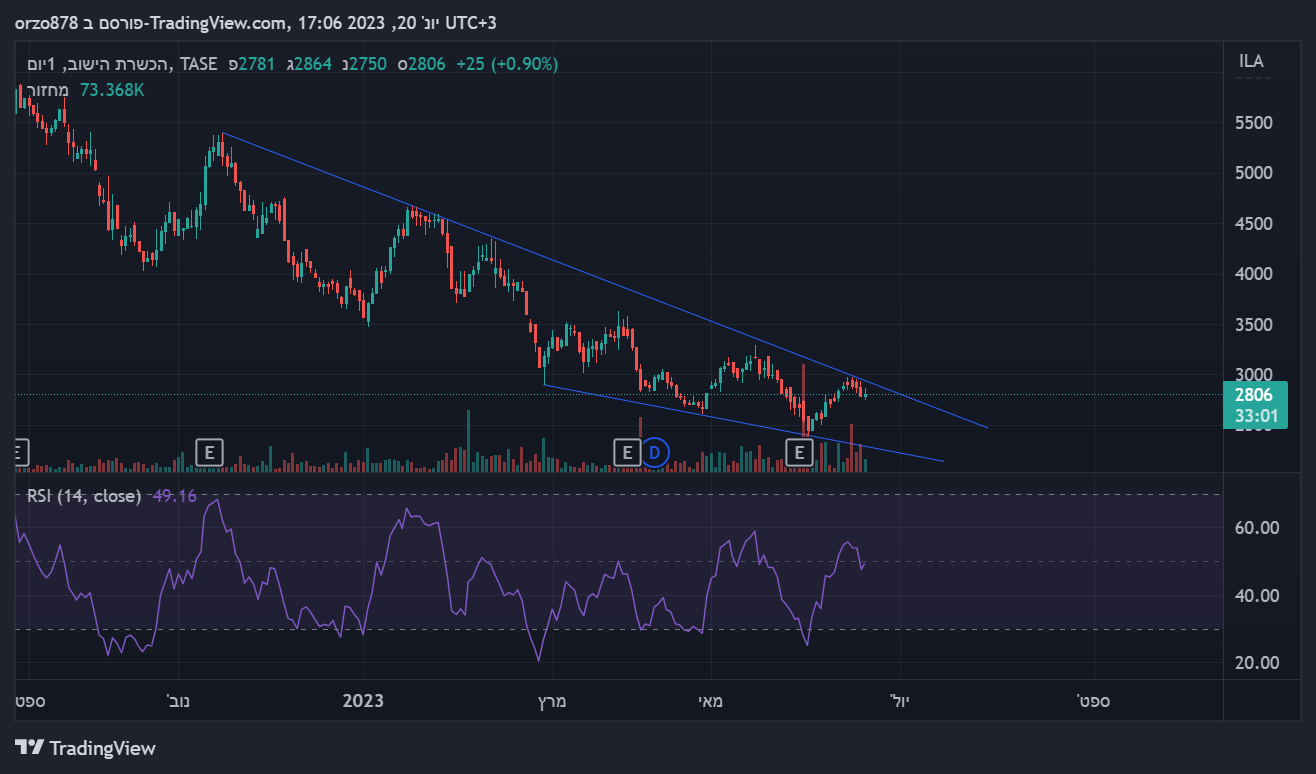Click the 4500 price axis label
1316x774 pixels.
pos(1253,224)
